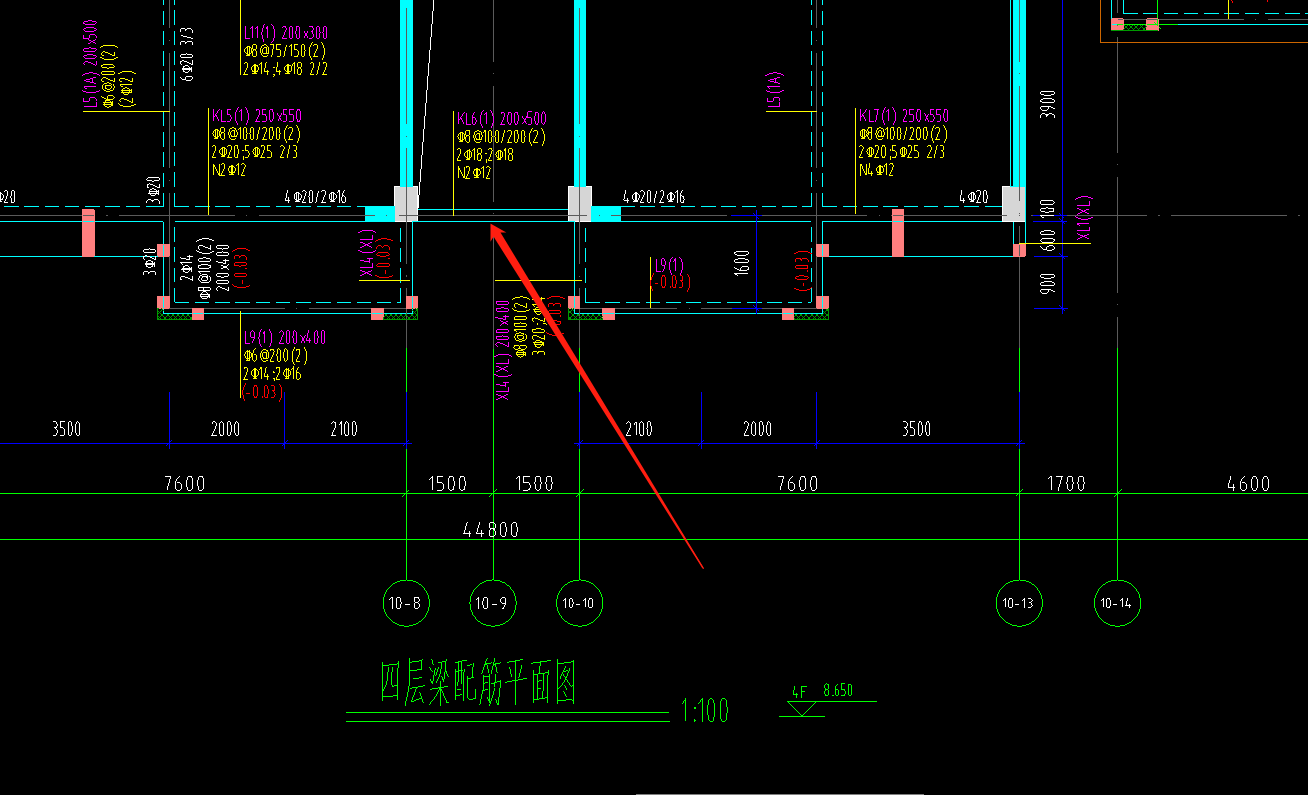Click beam label L11(1) 200x300

click(285, 32)
